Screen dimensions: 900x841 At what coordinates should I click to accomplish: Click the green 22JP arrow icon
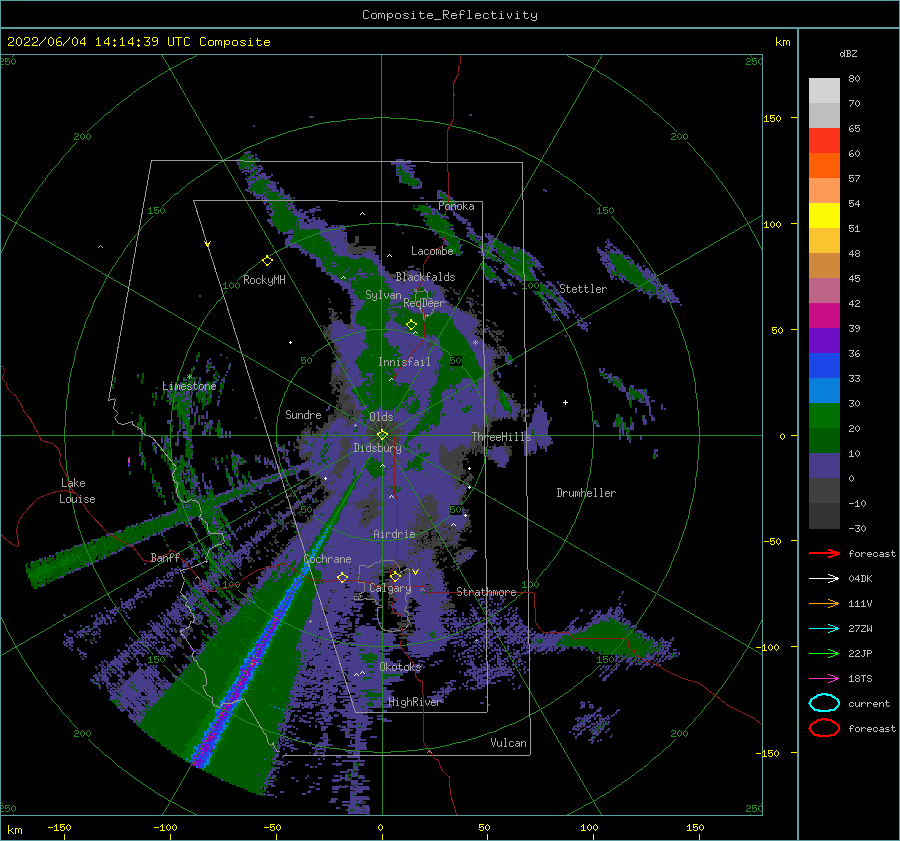pyautogui.click(x=824, y=653)
